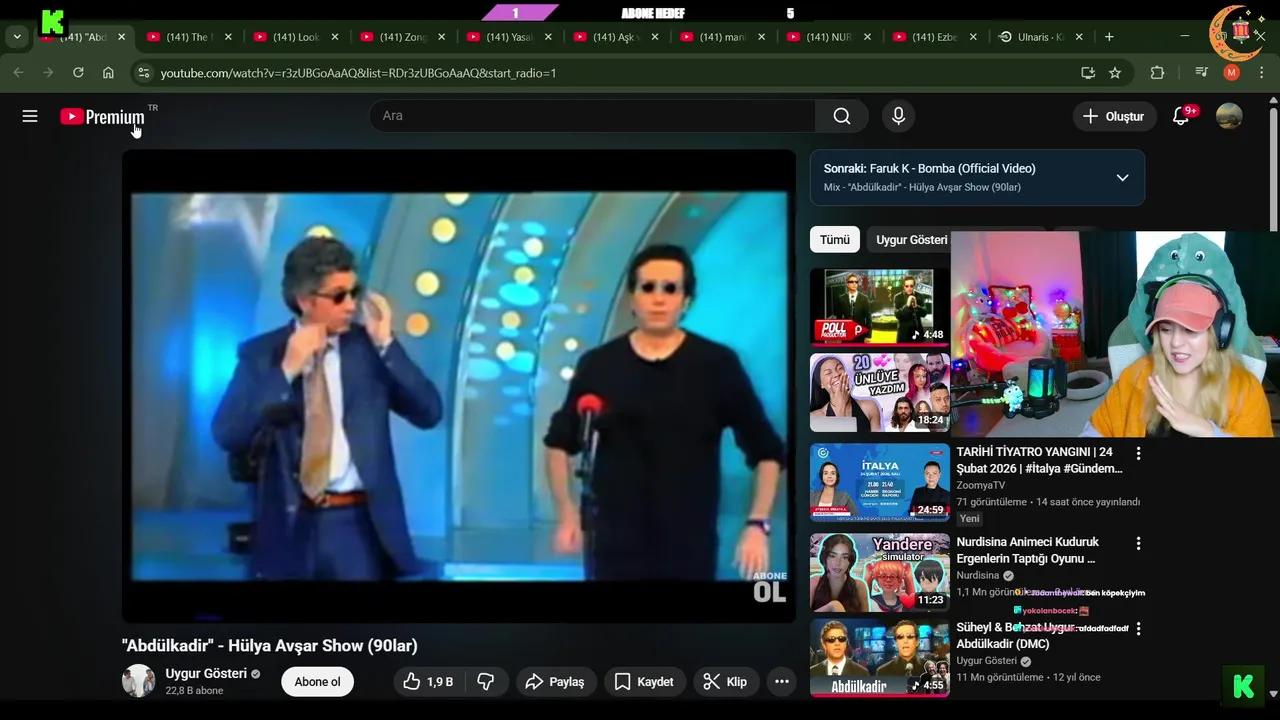Screen dimensions: 1280x720
Task: Play the İtalya 24:59 news thumbnail
Action: [x=880, y=482]
